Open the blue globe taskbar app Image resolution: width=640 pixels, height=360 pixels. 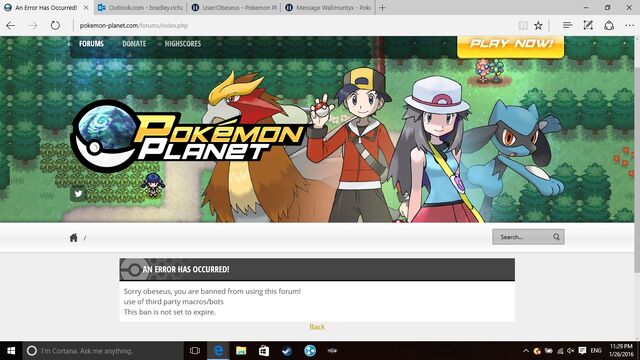[x=310, y=351]
